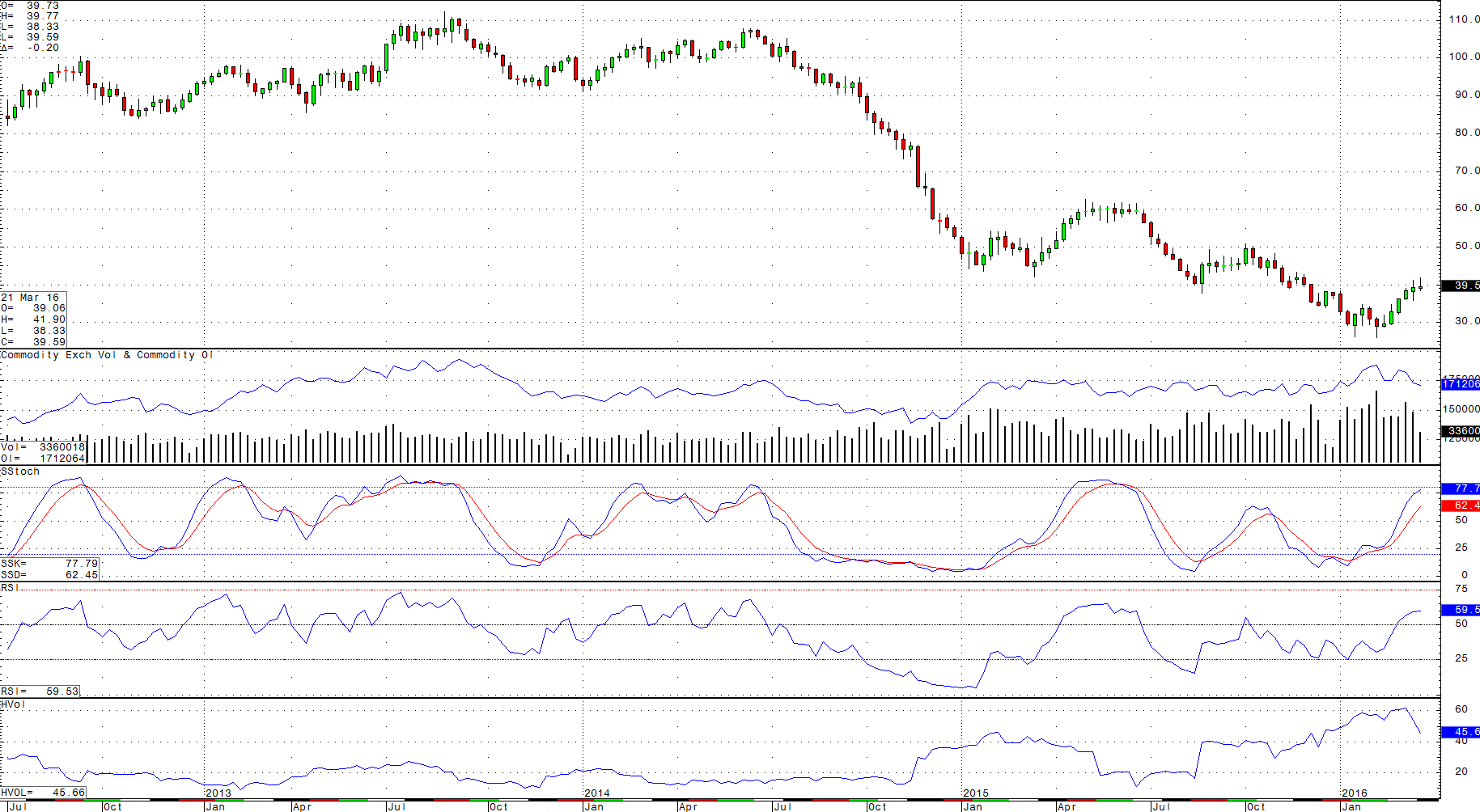Click the SStoch panel title
Screen dimensions: 1480x812
(20, 472)
